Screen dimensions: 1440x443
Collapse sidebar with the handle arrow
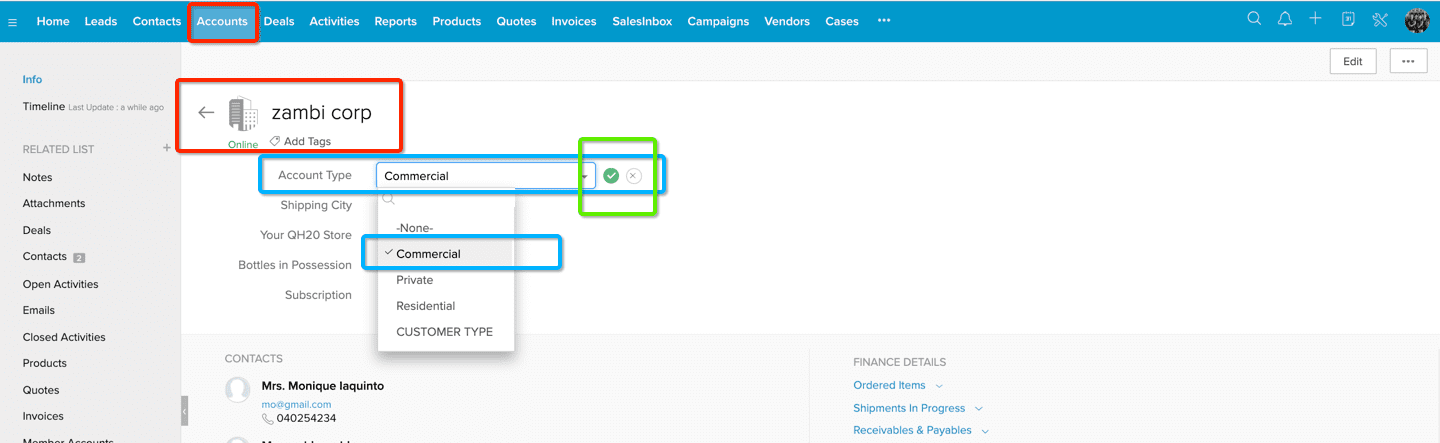pyautogui.click(x=184, y=410)
